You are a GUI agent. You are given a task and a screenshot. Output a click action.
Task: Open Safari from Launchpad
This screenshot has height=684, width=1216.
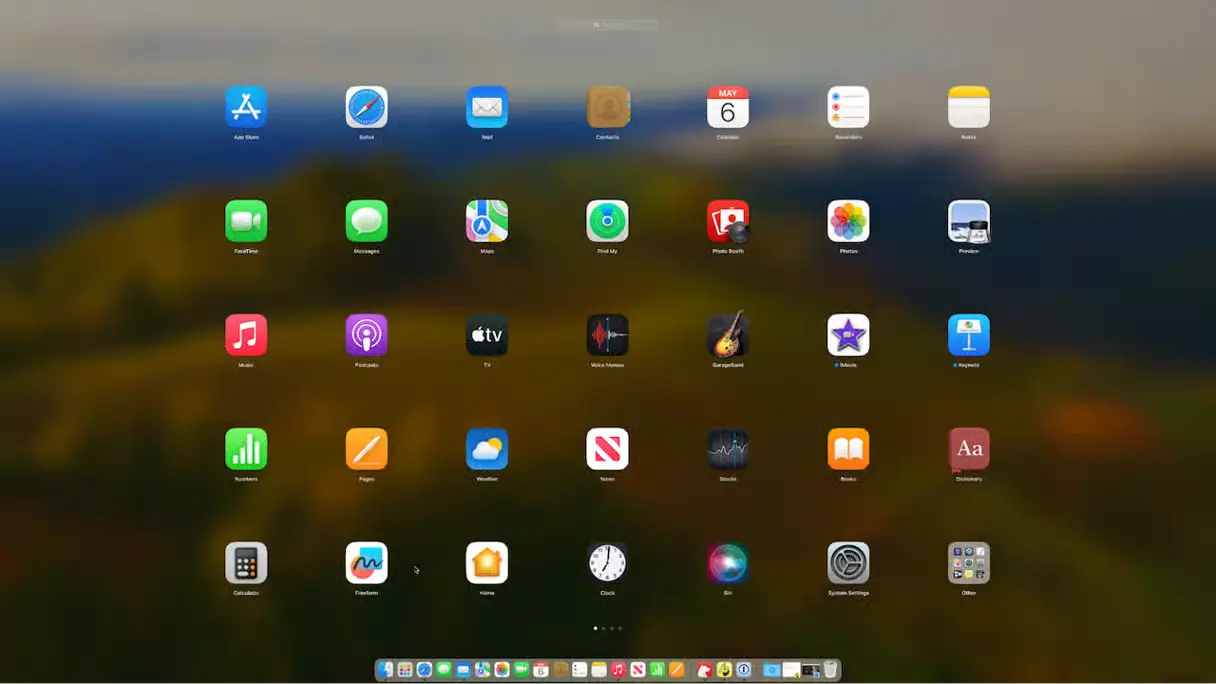click(366, 107)
